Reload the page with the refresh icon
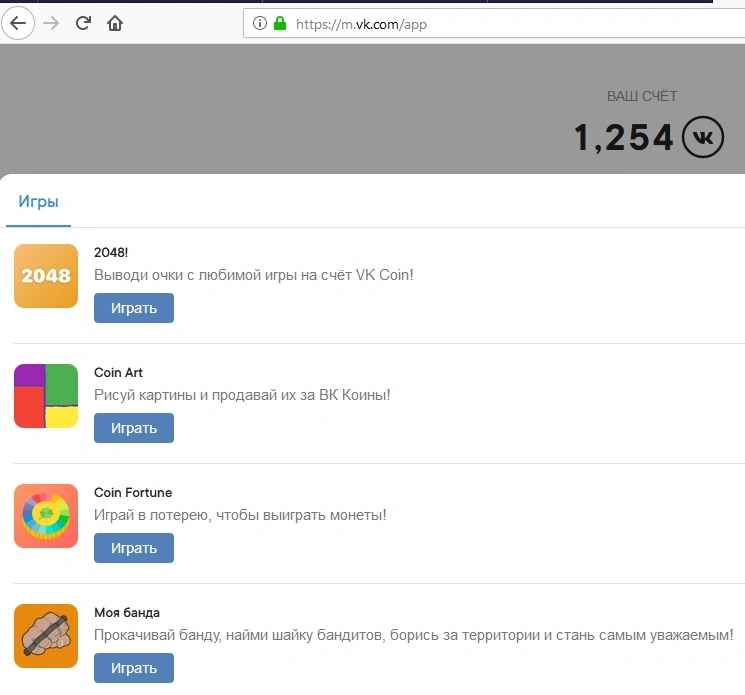Screen dimensions: 745x695 pos(83,23)
